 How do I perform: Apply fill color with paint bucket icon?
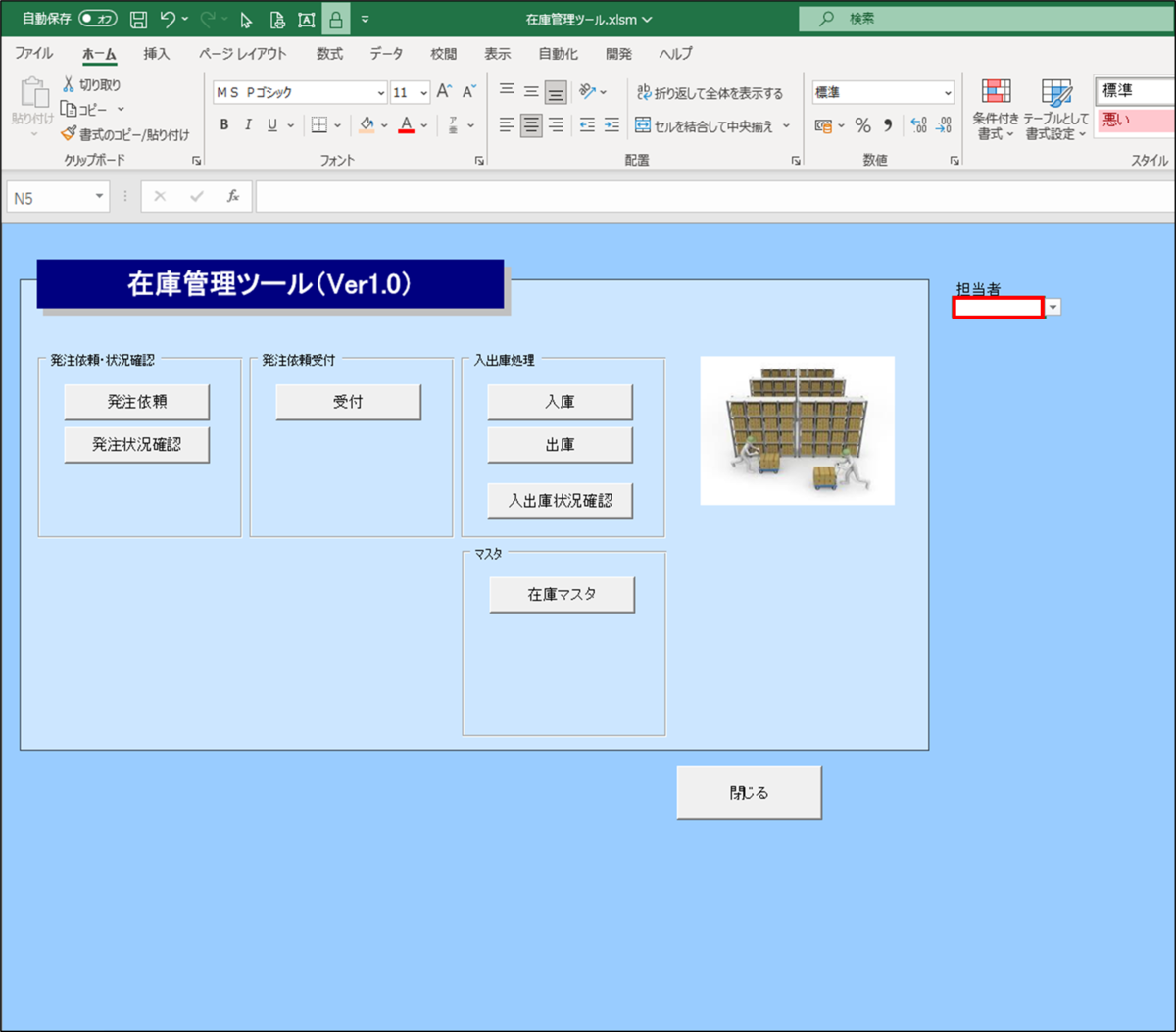367,125
